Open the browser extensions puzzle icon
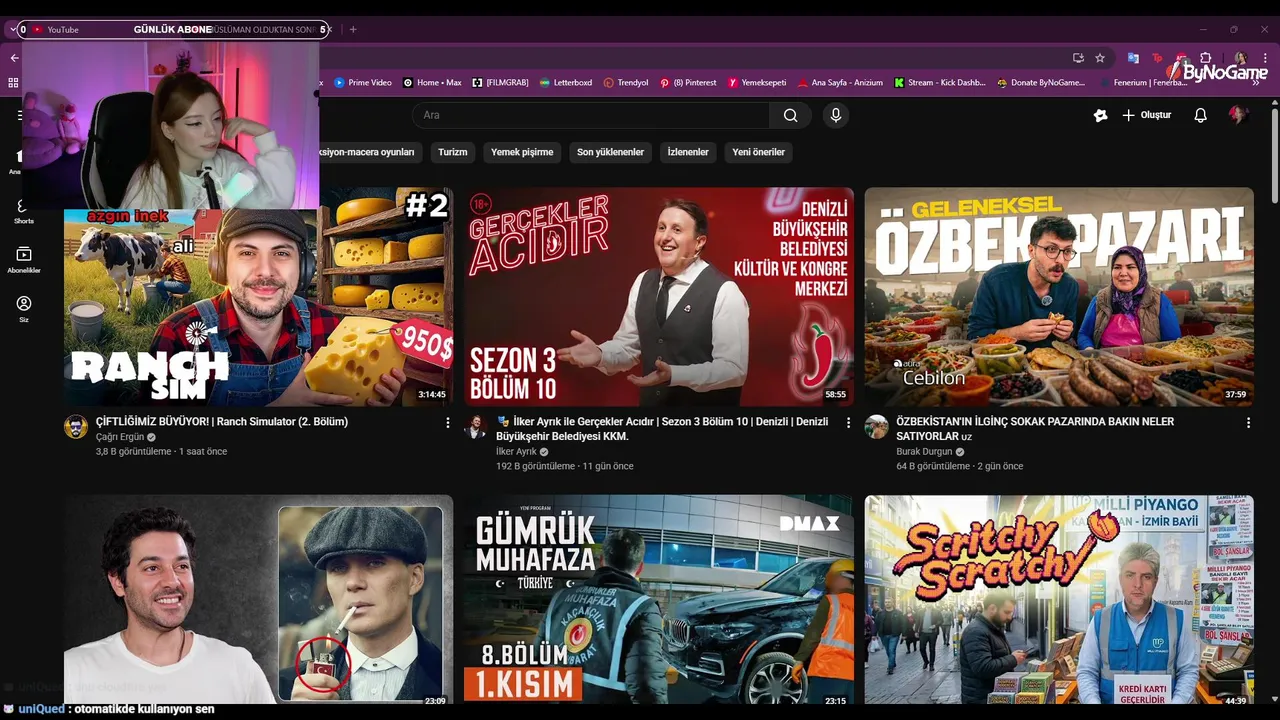Screen dimensions: 1280x720 pyautogui.click(x=1206, y=58)
